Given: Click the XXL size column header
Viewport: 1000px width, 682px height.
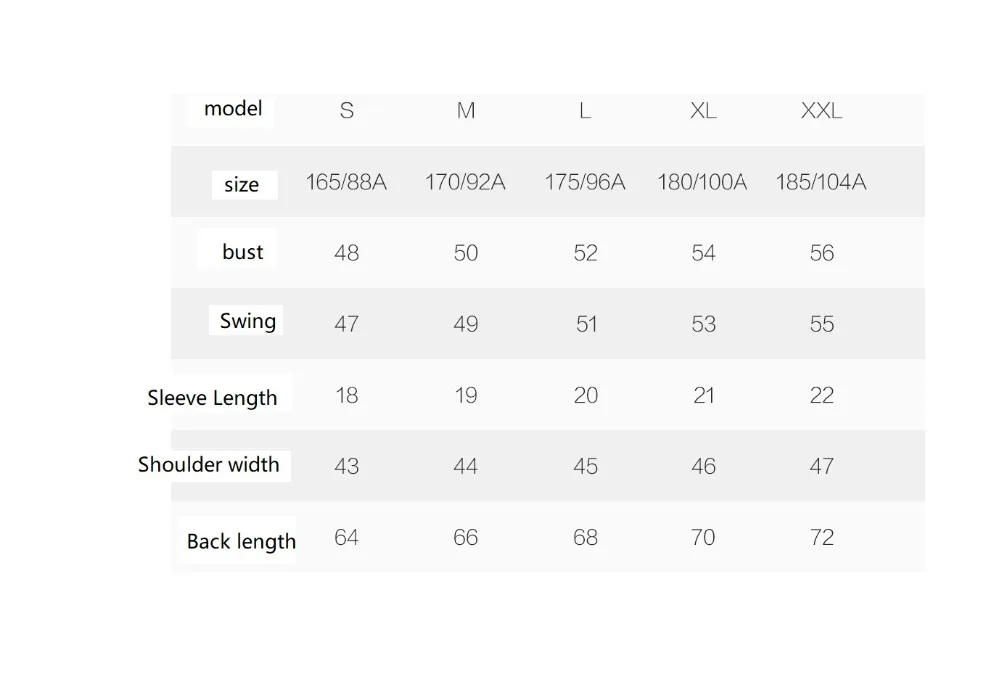Looking at the screenshot, I should click(821, 110).
